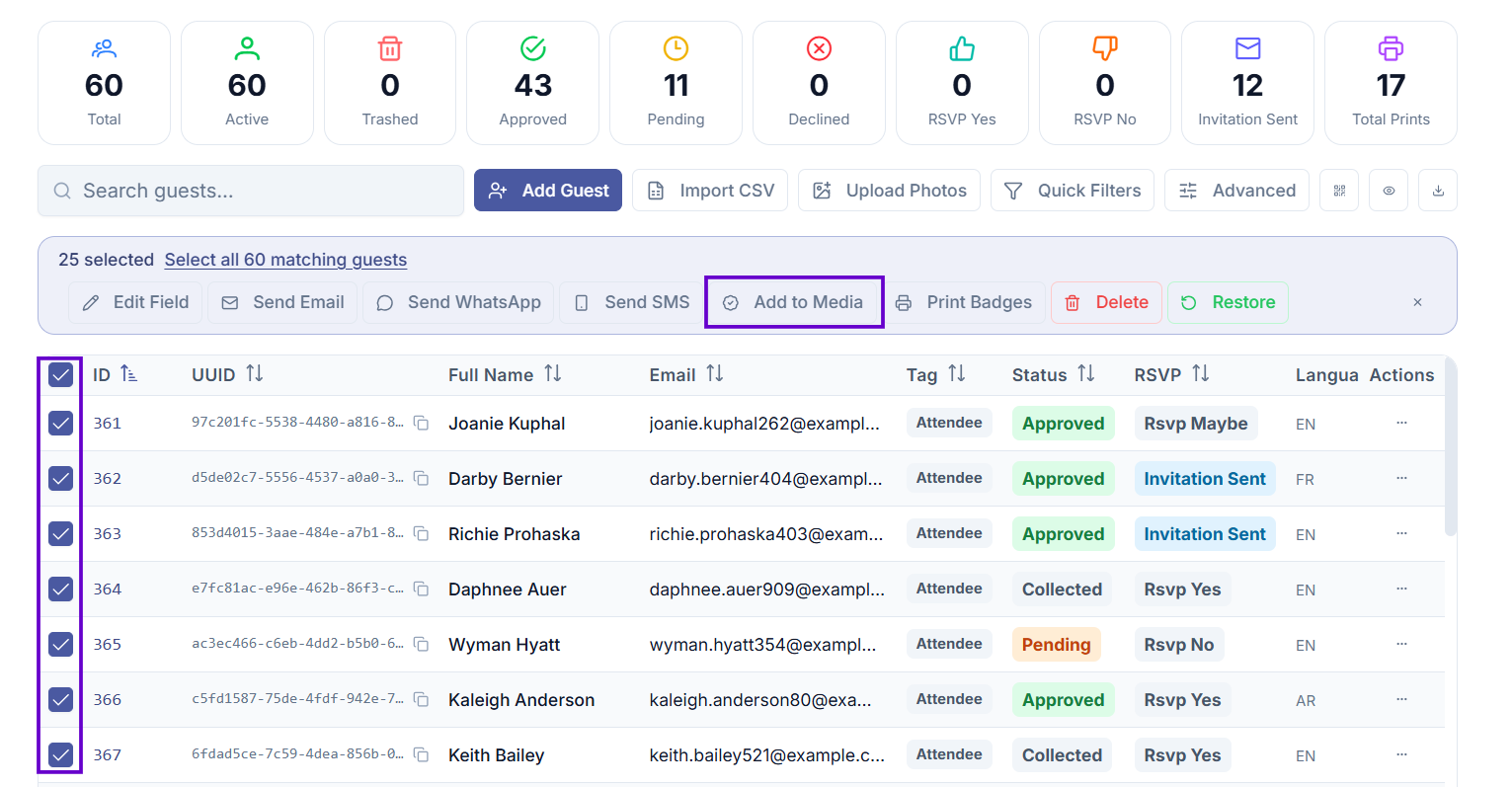Open actions menu for Richie Prohaska
This screenshot has height=787, width=1512.
pos(1401,533)
